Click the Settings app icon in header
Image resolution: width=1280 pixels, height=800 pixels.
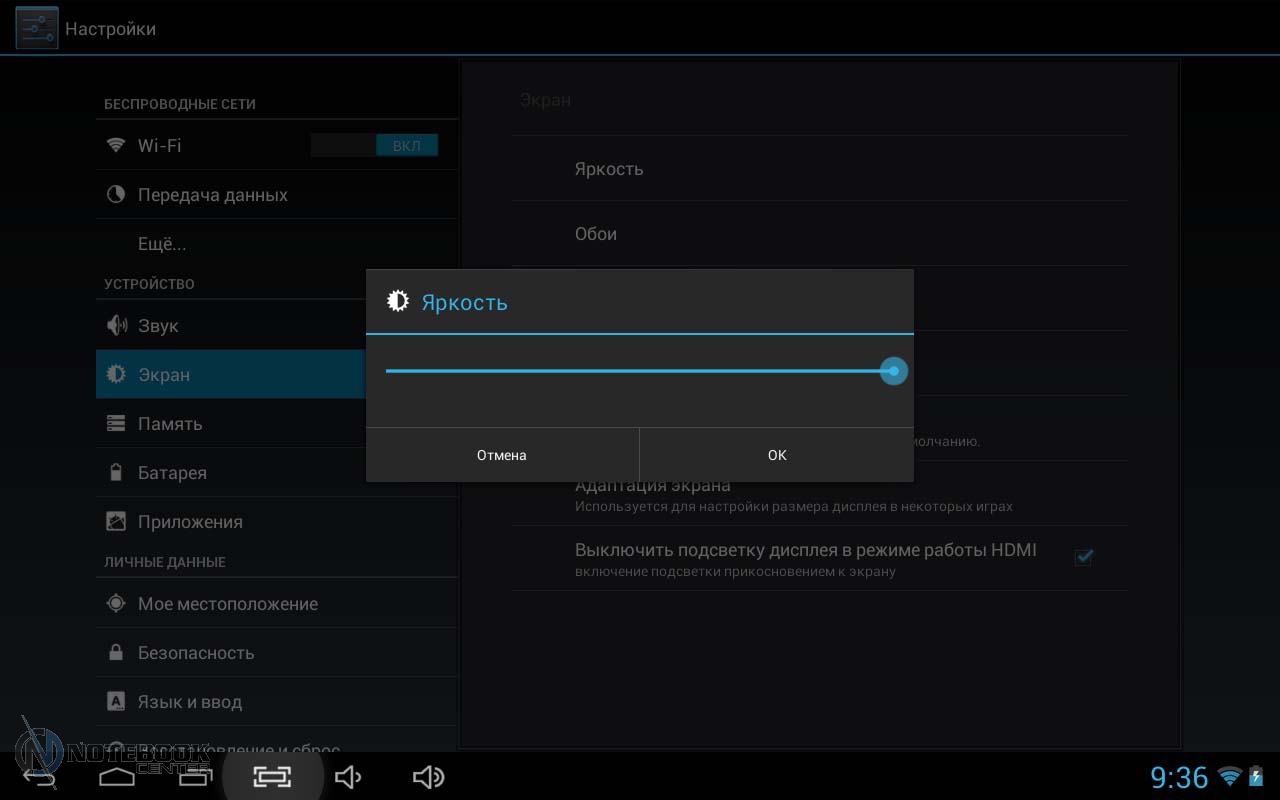coord(36,28)
